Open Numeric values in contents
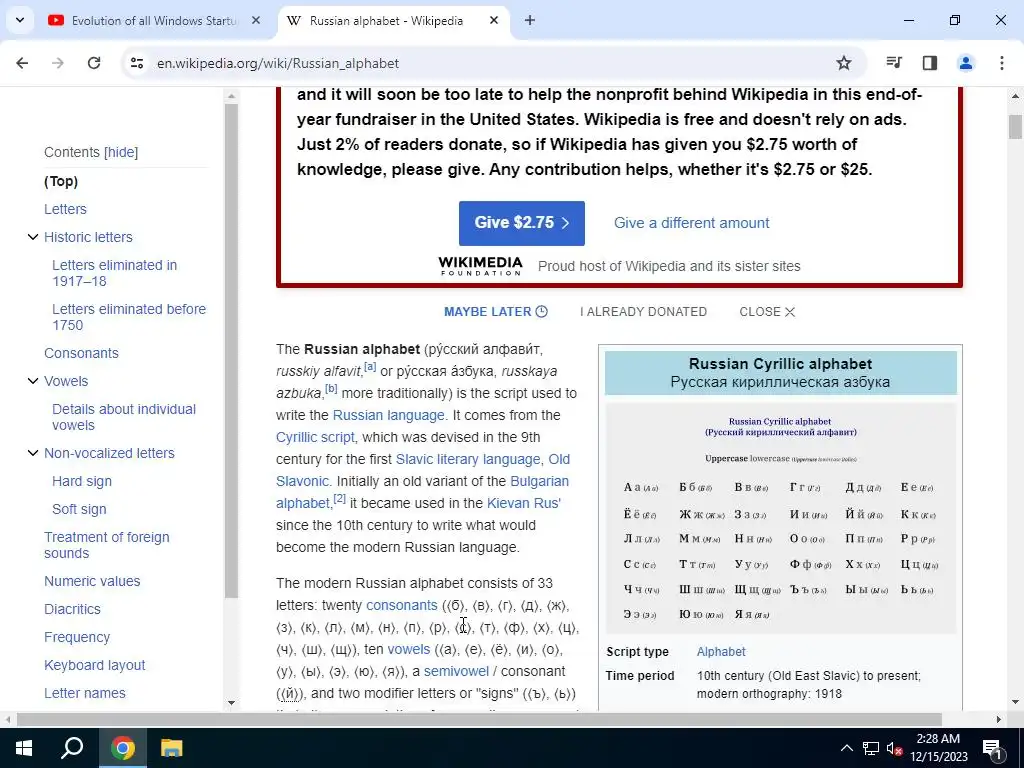 coord(92,581)
